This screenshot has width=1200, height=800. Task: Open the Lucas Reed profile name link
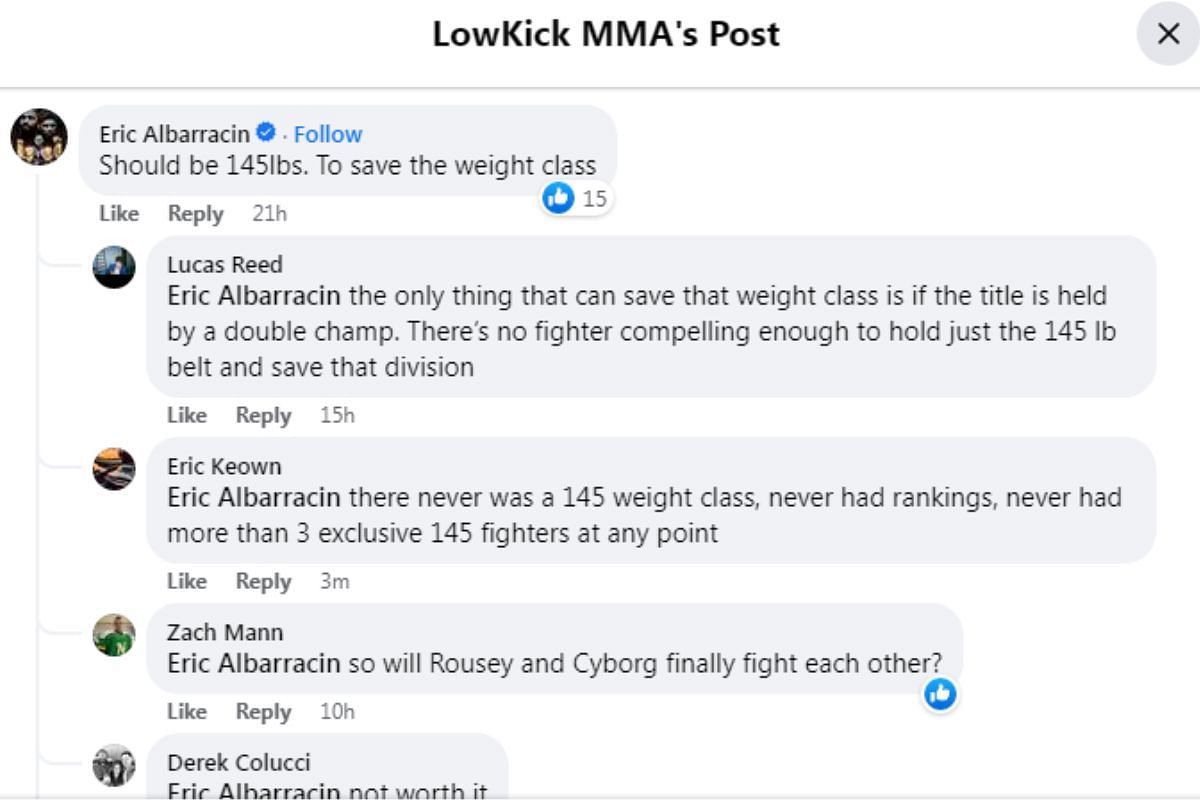click(x=225, y=265)
